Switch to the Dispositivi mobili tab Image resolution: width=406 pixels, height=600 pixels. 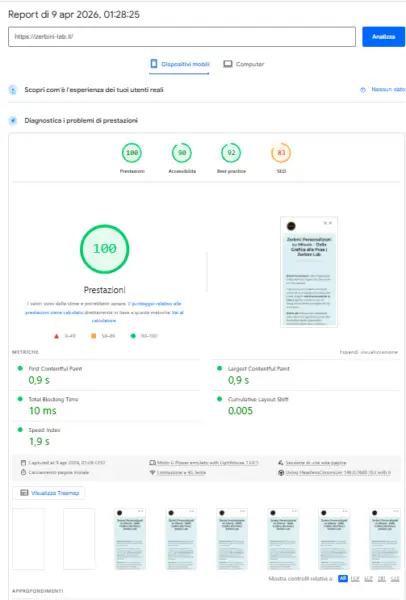[x=179, y=64]
